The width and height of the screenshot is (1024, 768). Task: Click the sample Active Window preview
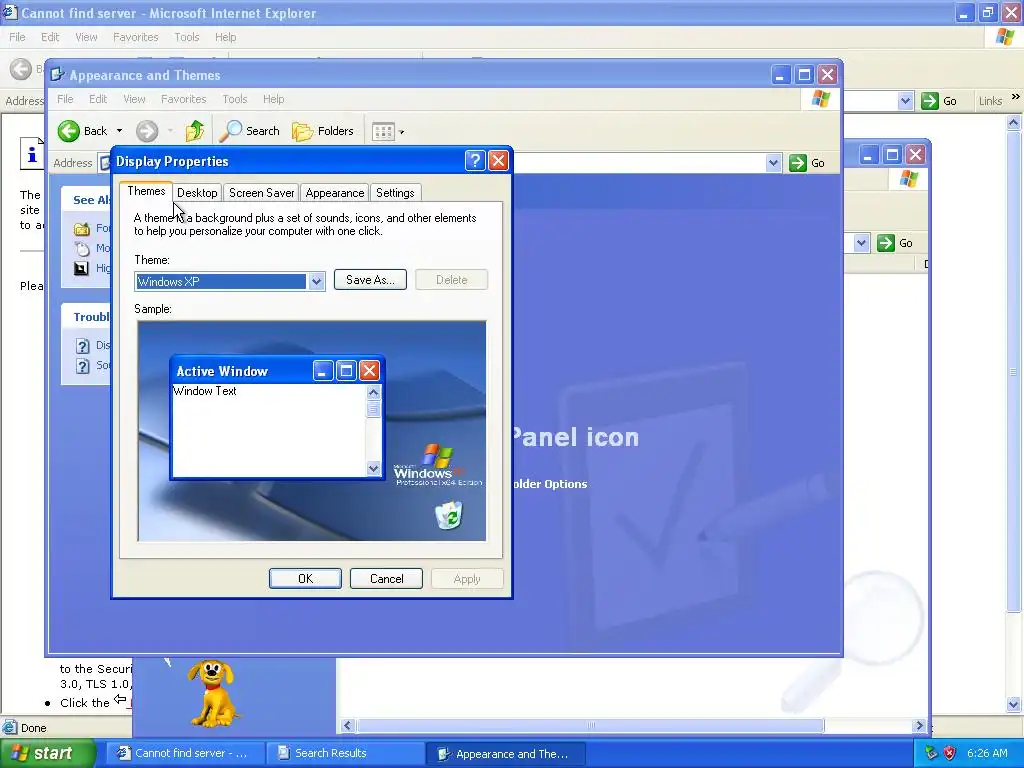[277, 418]
